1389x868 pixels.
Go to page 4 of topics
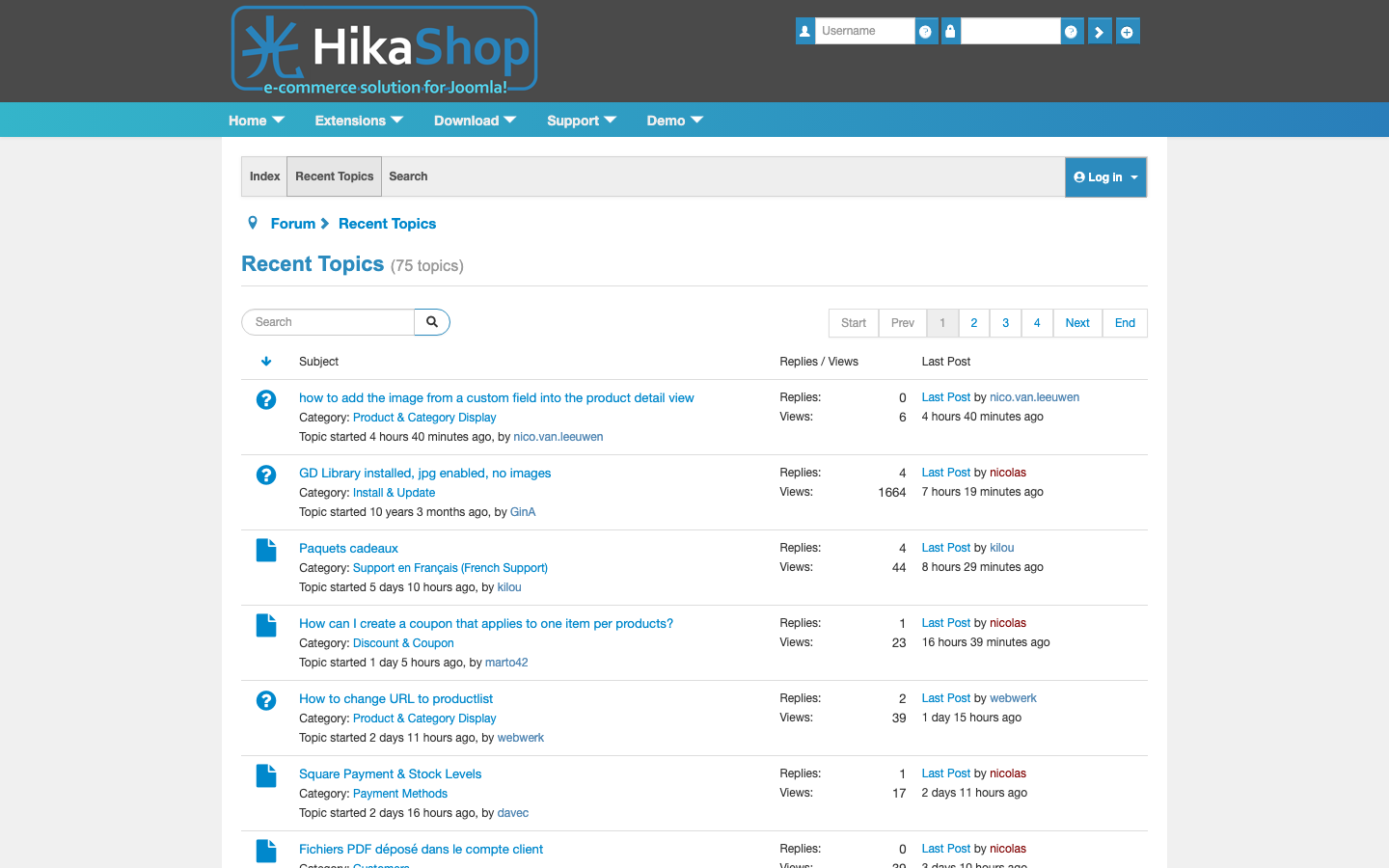pos(1037,323)
